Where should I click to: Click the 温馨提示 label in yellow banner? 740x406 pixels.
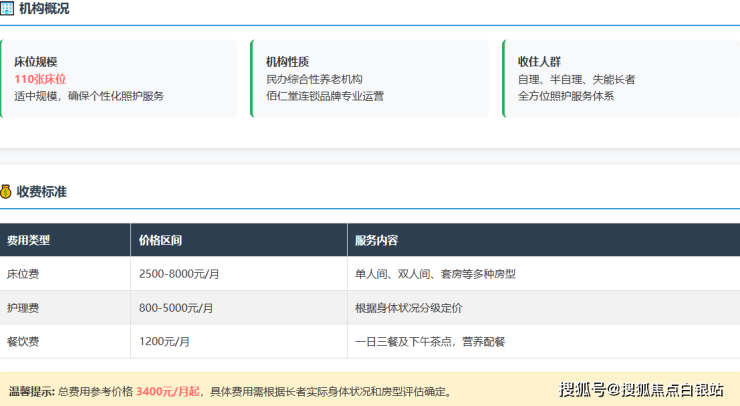pos(32,391)
